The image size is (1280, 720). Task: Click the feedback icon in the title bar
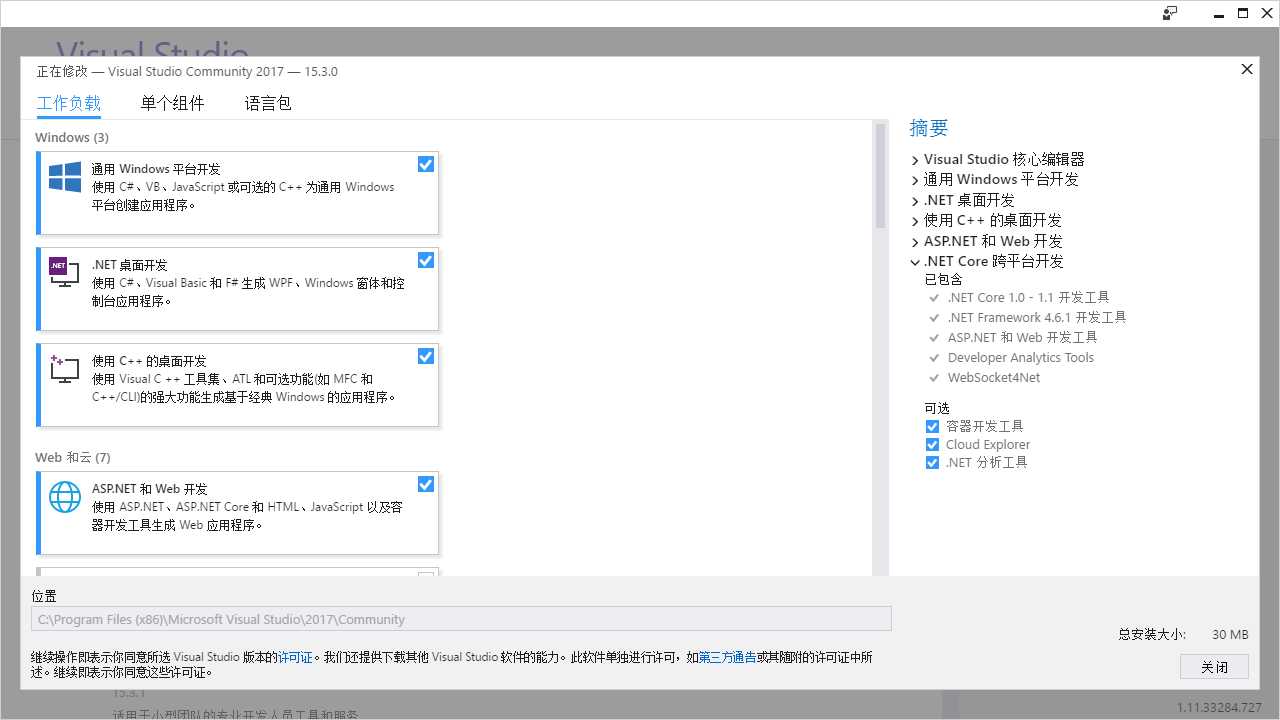[x=1170, y=13]
